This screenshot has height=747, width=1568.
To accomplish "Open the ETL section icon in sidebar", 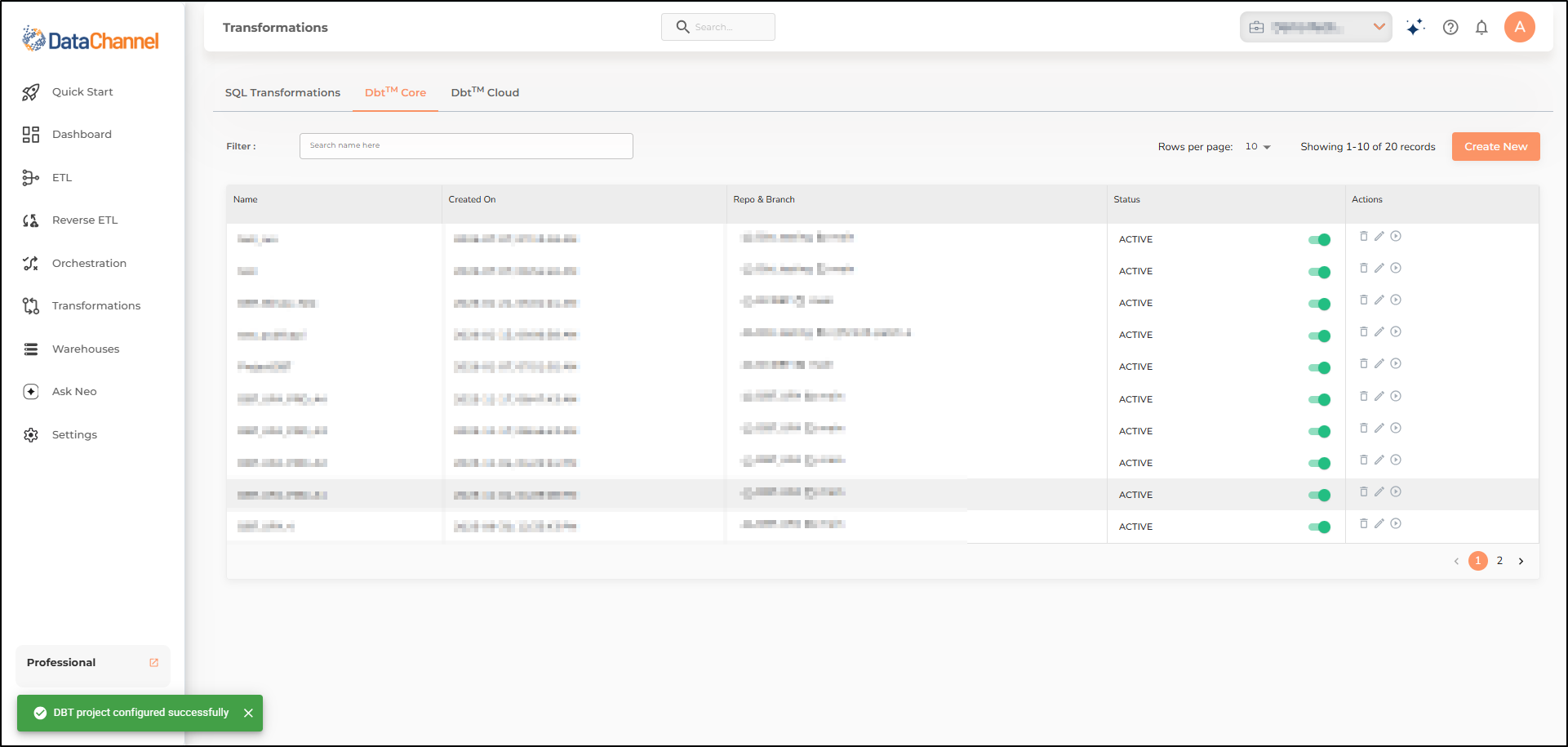I will tap(31, 178).
